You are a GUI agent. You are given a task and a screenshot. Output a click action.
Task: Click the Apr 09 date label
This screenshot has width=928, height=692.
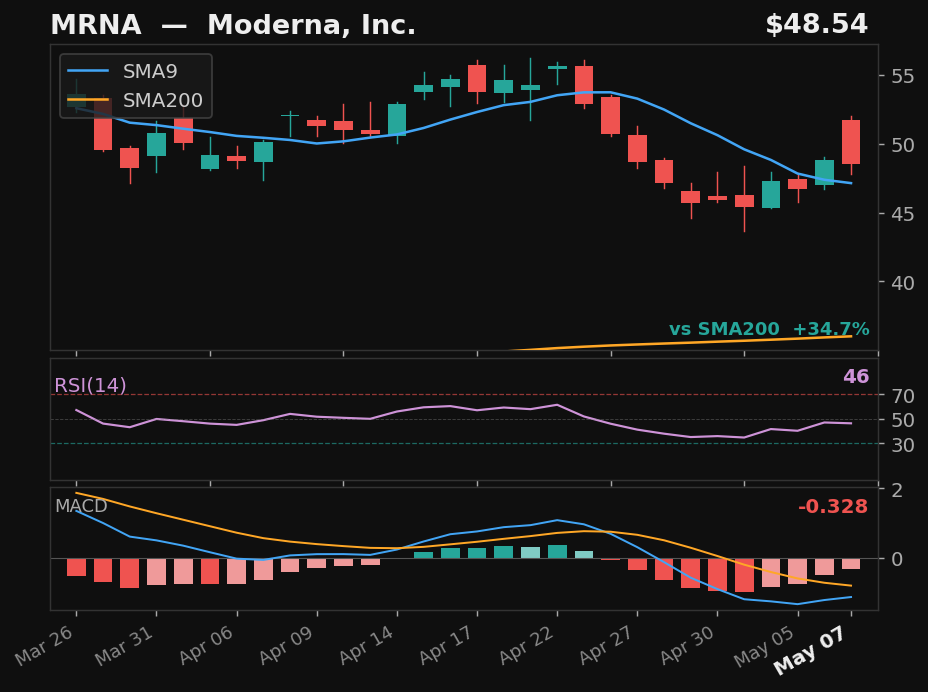click(286, 645)
